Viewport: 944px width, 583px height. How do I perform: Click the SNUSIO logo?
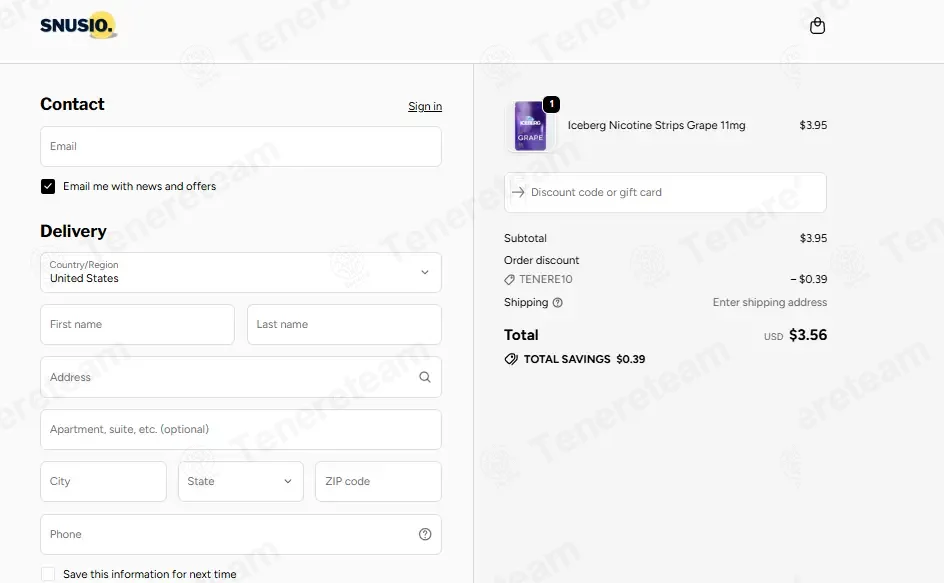tap(78, 25)
